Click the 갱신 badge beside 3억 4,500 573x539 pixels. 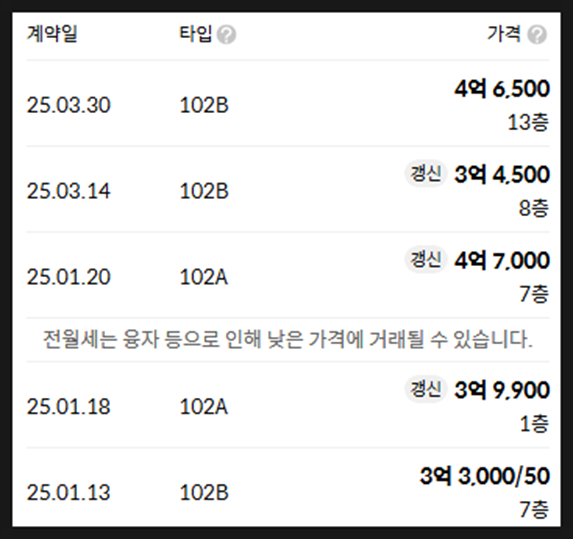point(426,174)
